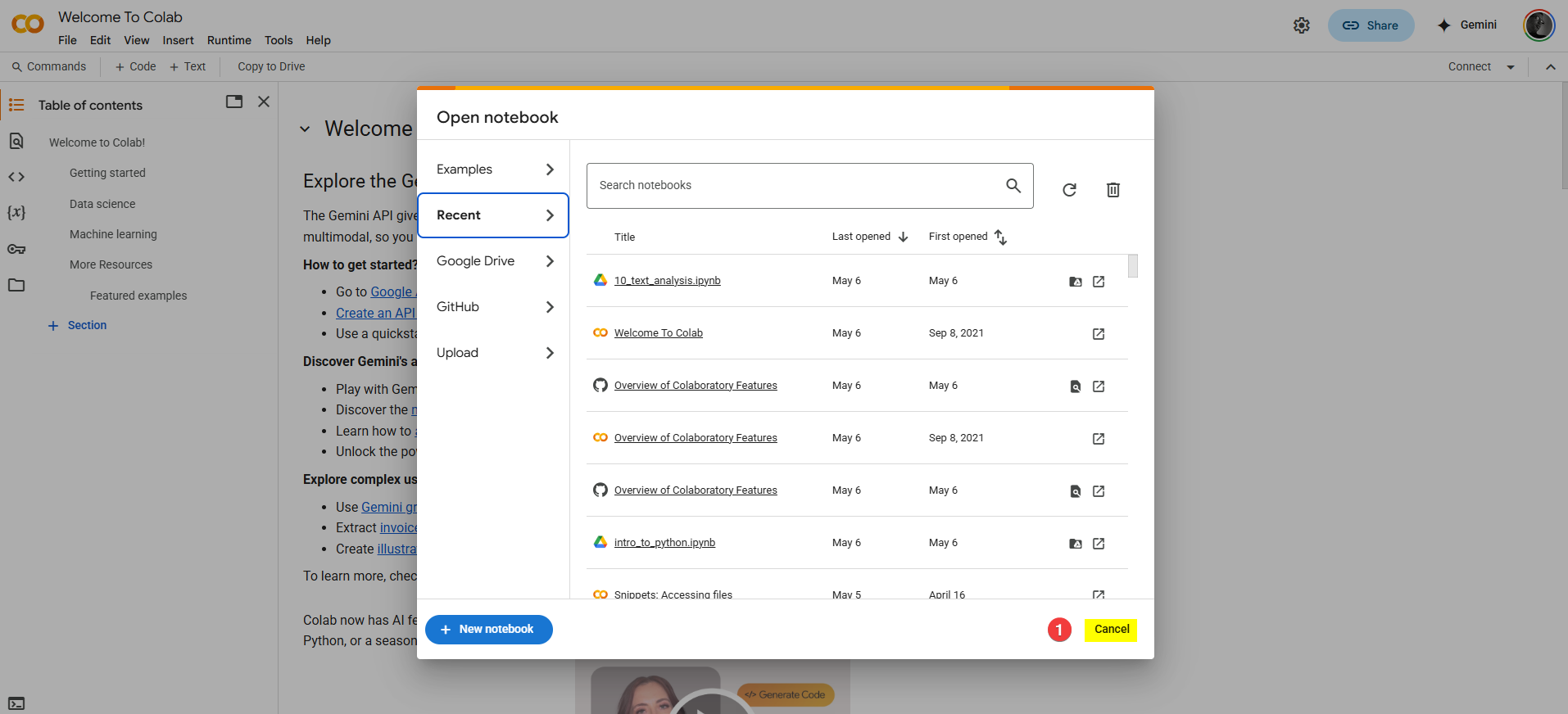Click the Colab logo
Image resolution: width=1568 pixels, height=714 pixels.
pyautogui.click(x=28, y=25)
